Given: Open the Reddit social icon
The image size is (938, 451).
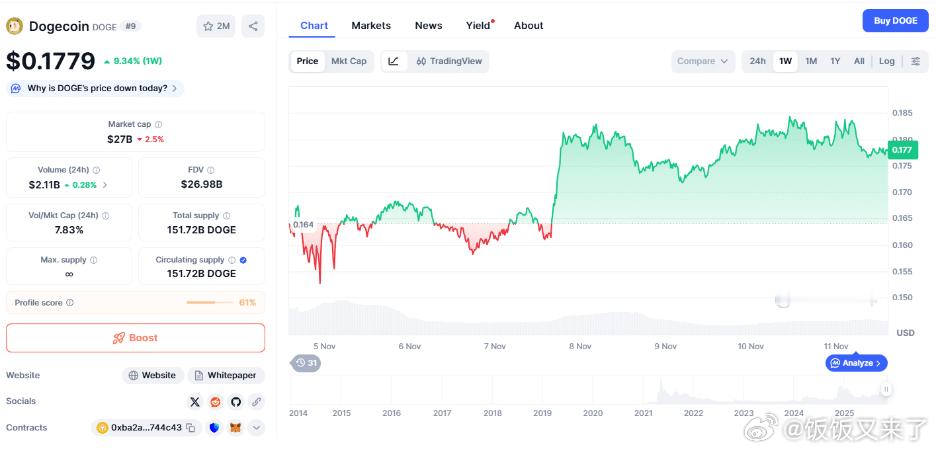Looking at the screenshot, I should coord(215,401).
